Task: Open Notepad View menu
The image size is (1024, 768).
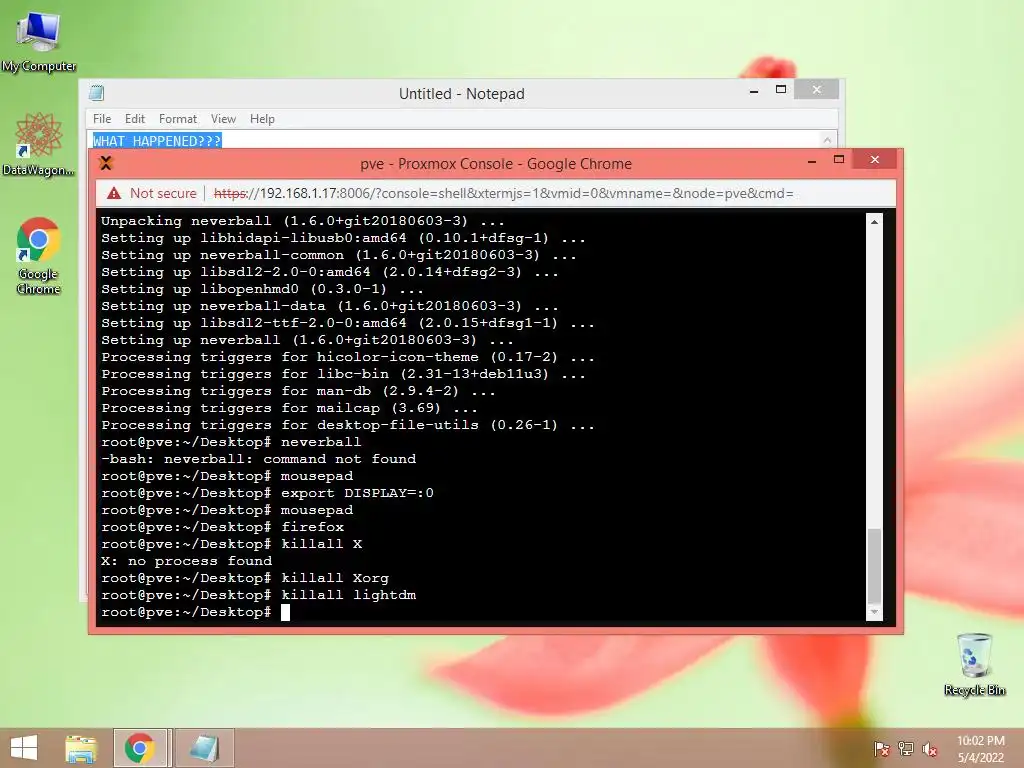Action: 223,119
